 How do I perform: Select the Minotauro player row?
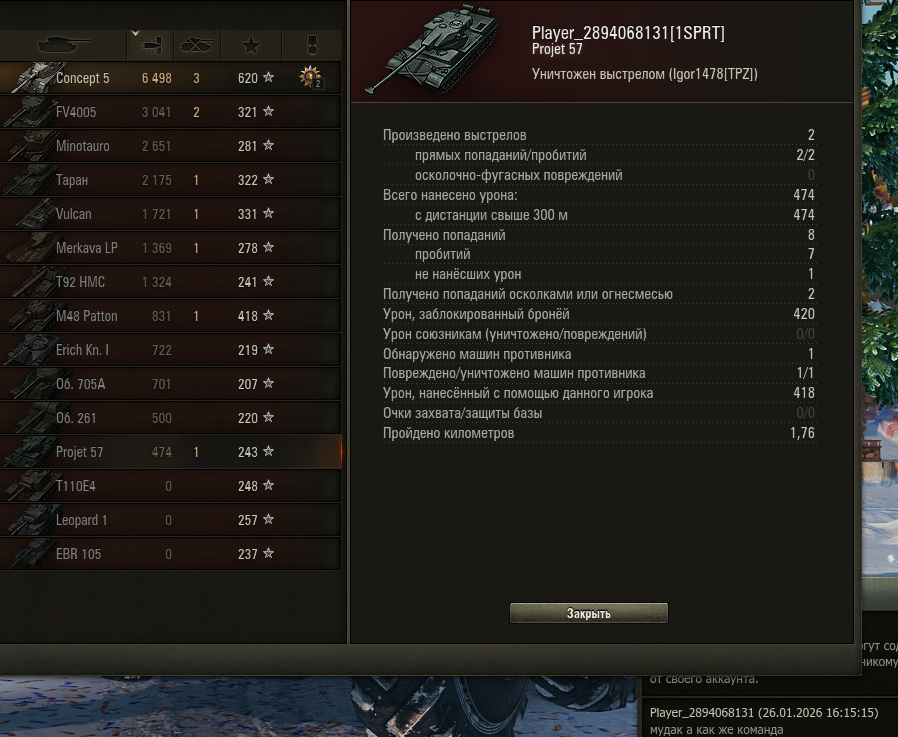[x=170, y=145]
